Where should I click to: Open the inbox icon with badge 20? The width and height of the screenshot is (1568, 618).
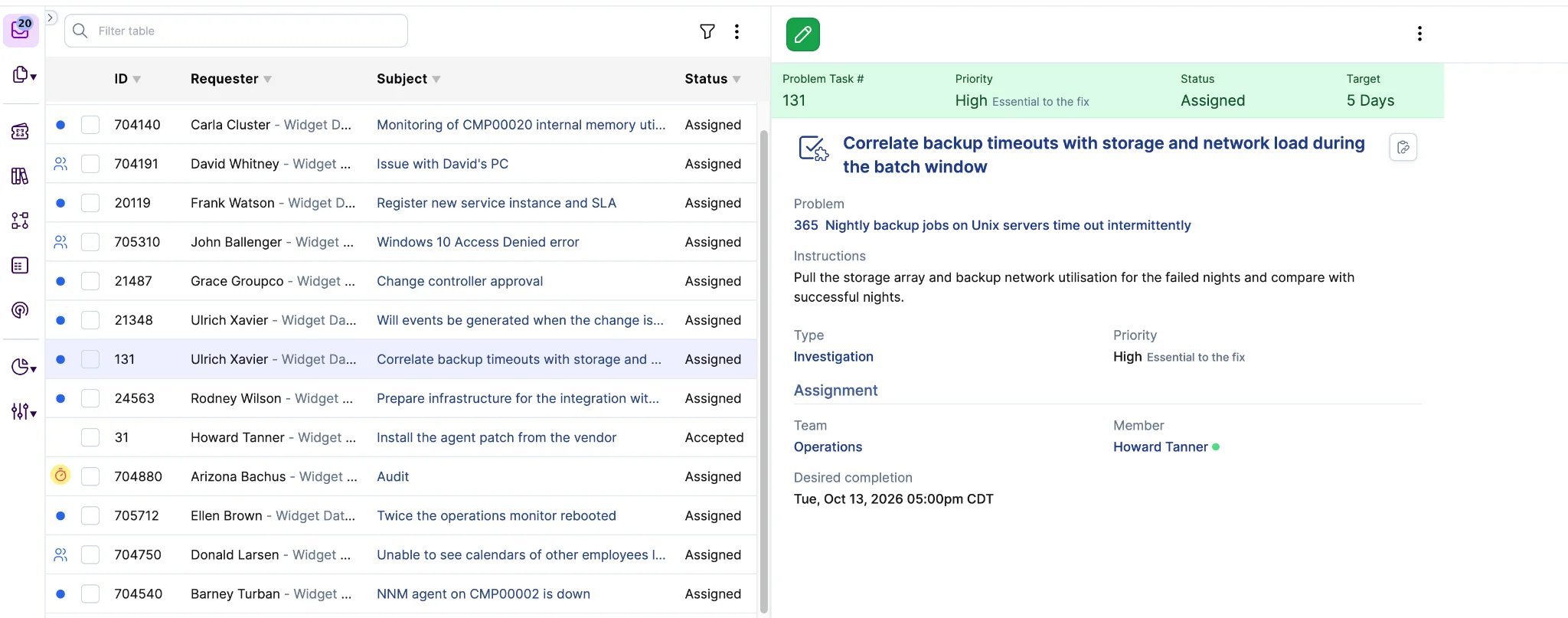[21, 31]
